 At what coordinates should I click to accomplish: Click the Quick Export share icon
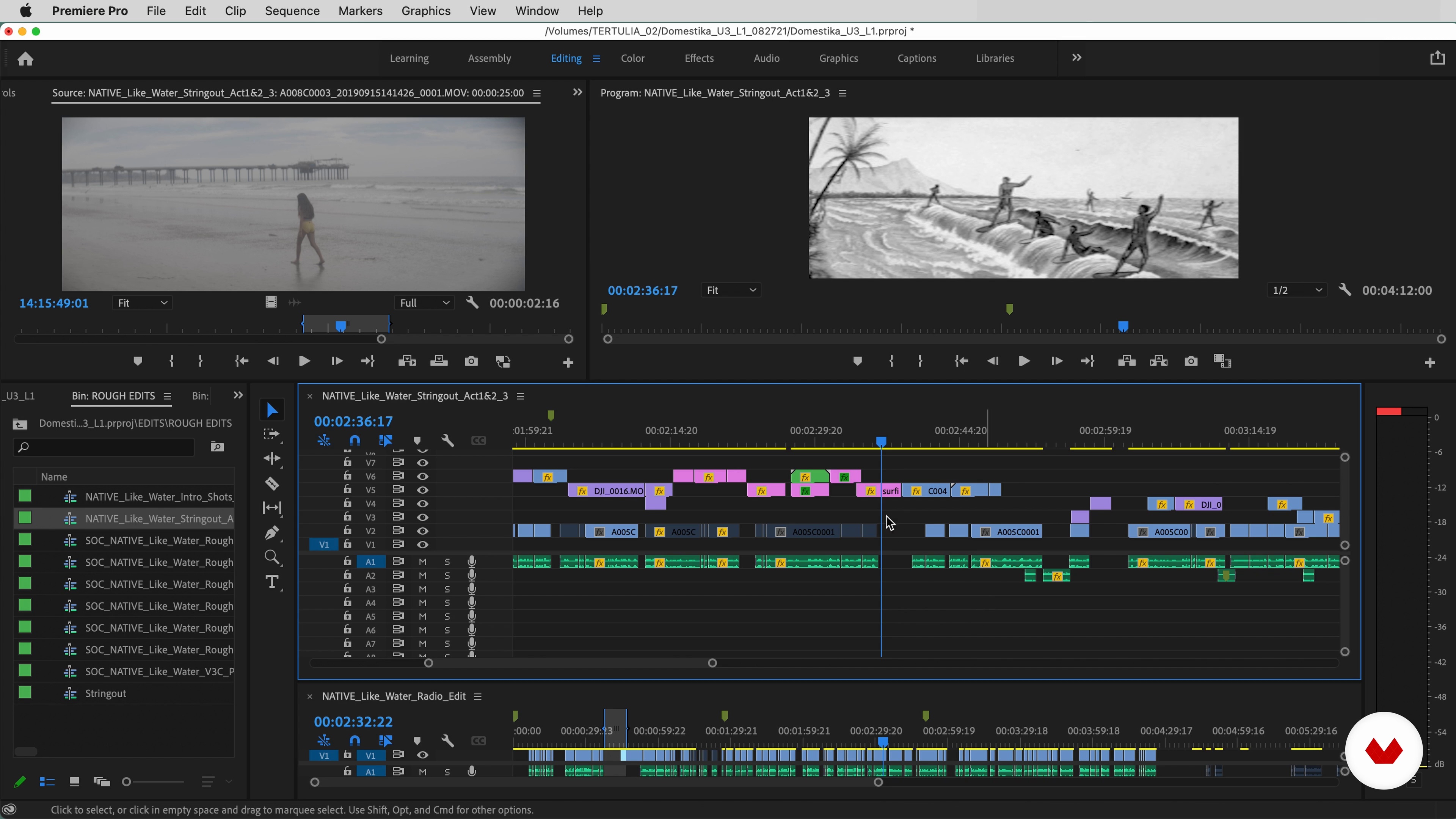pyautogui.click(x=1437, y=58)
